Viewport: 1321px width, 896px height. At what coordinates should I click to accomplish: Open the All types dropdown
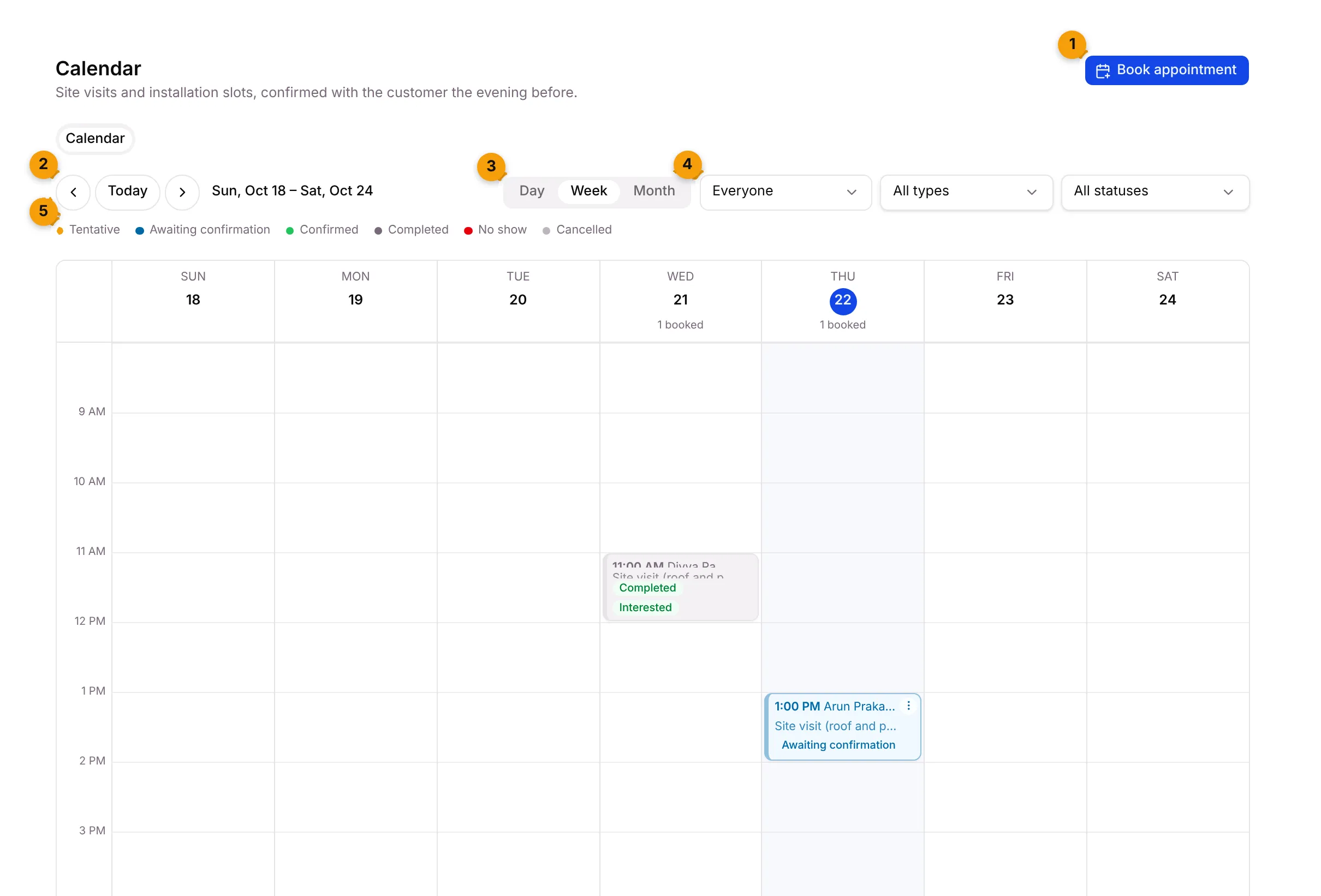[966, 192]
